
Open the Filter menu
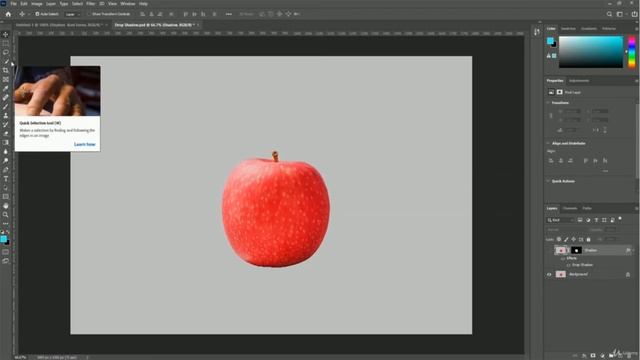[x=91, y=4]
